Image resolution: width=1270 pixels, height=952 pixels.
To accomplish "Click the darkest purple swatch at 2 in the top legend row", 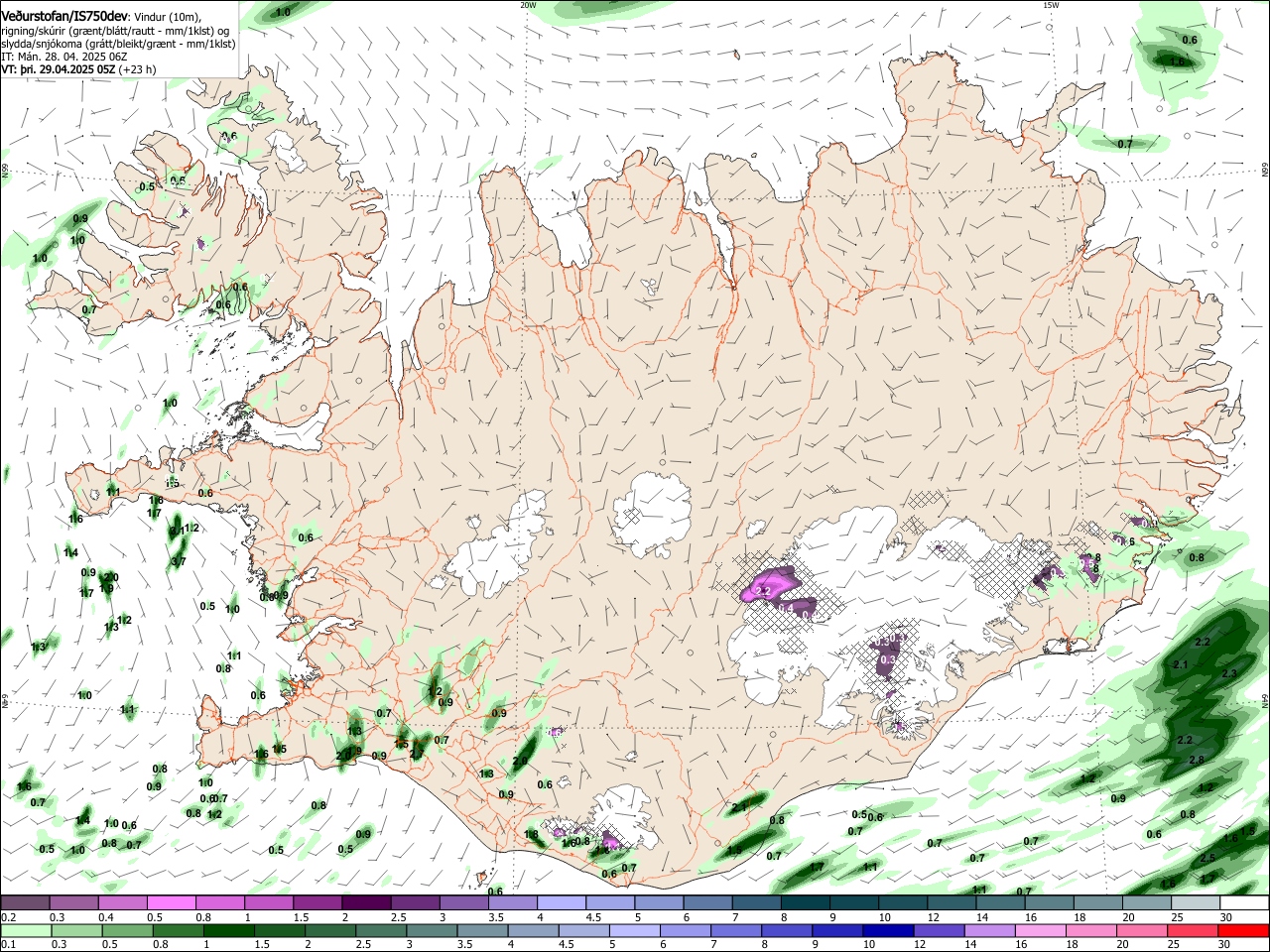I will [365, 903].
